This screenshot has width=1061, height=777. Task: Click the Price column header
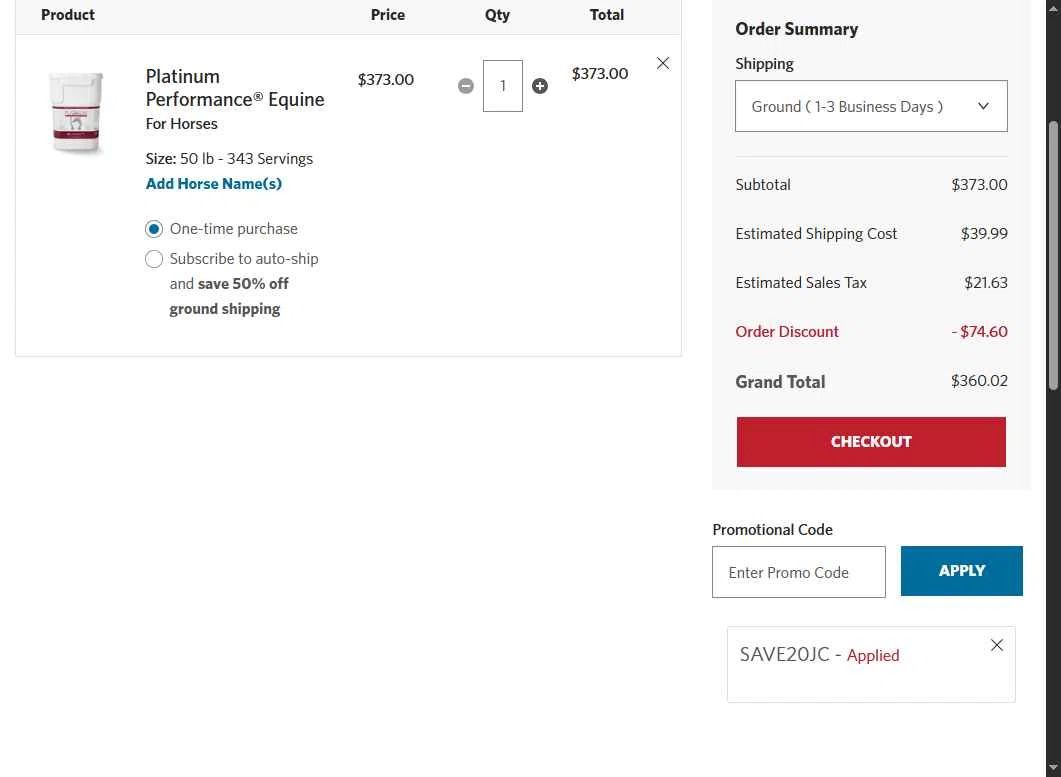tap(388, 15)
